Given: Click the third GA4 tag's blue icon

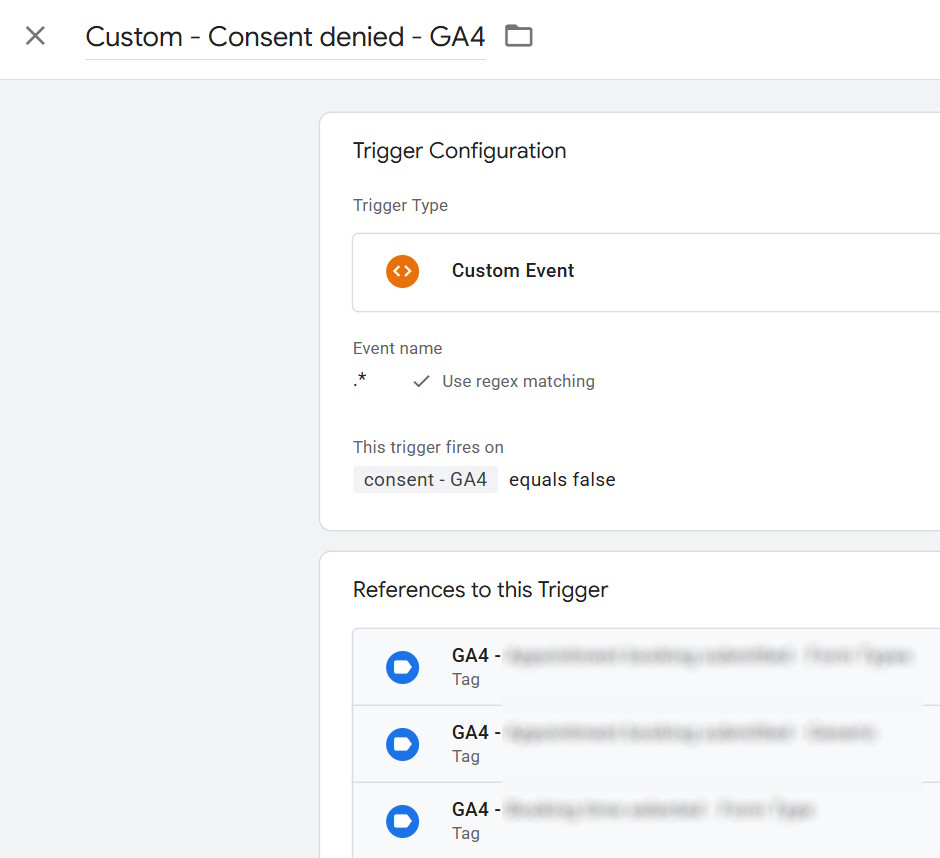Looking at the screenshot, I should (402, 821).
